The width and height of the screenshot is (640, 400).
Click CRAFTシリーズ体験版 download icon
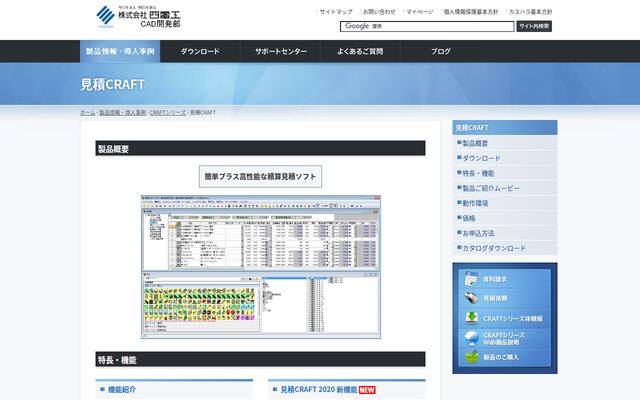[471, 318]
